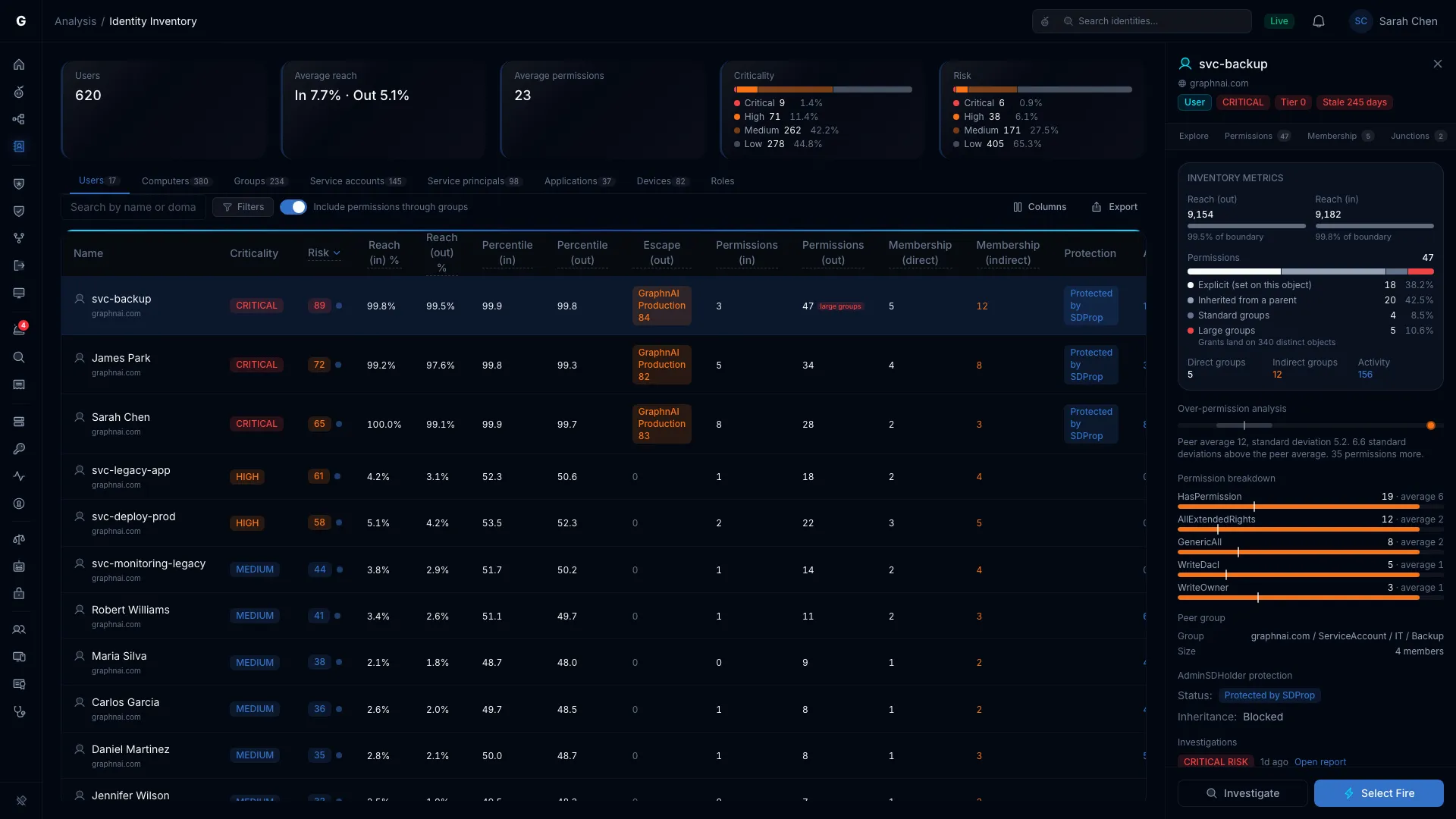Open the Open report link

(1320, 762)
